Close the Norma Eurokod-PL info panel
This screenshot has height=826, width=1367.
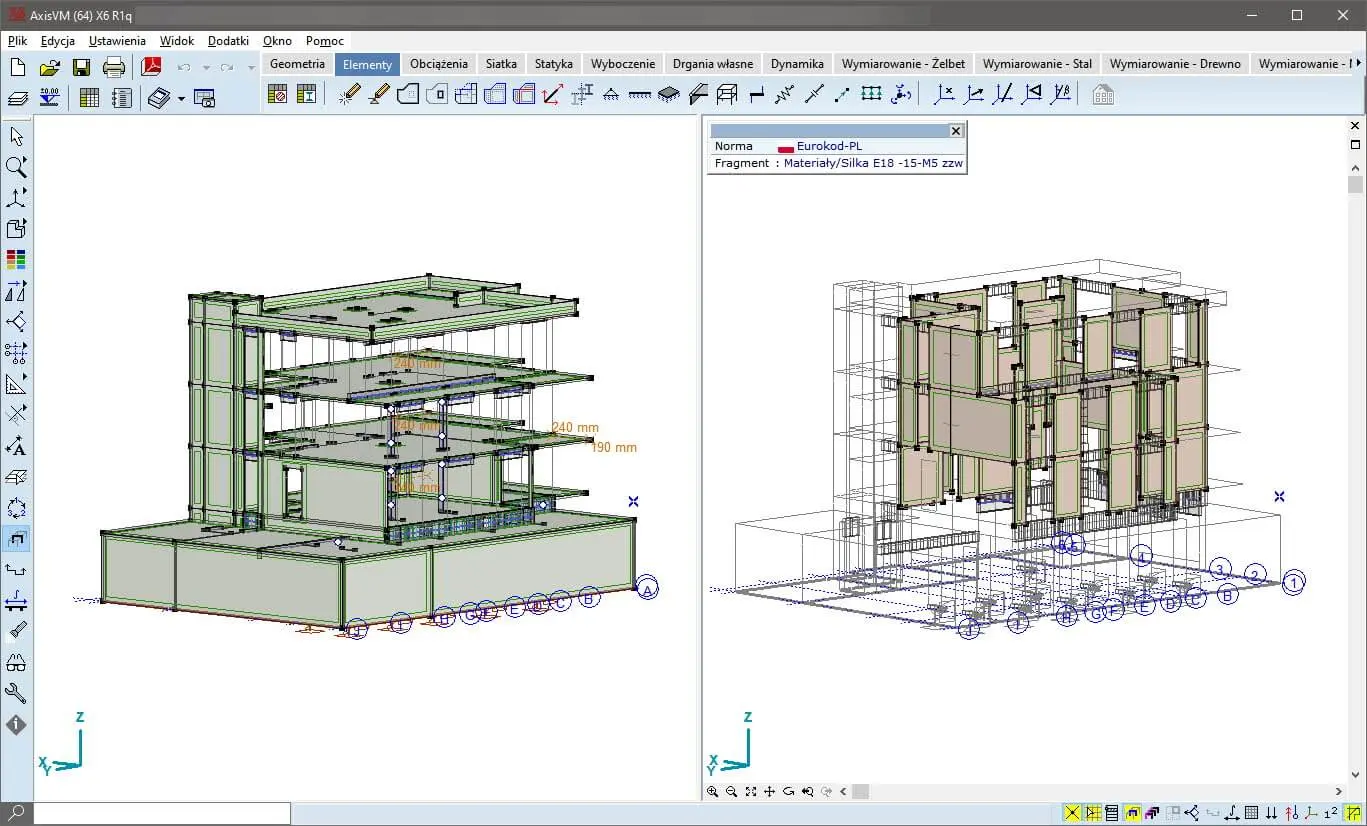pos(955,131)
